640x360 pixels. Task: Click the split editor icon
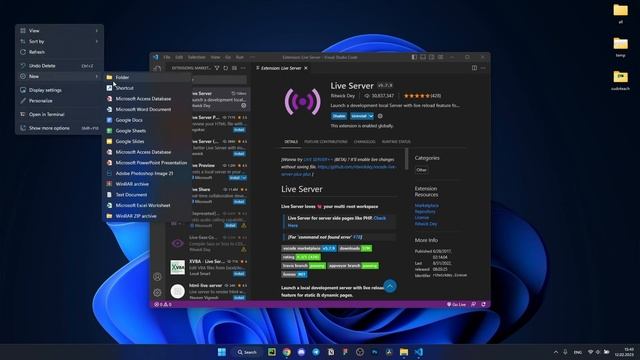[x=474, y=68]
